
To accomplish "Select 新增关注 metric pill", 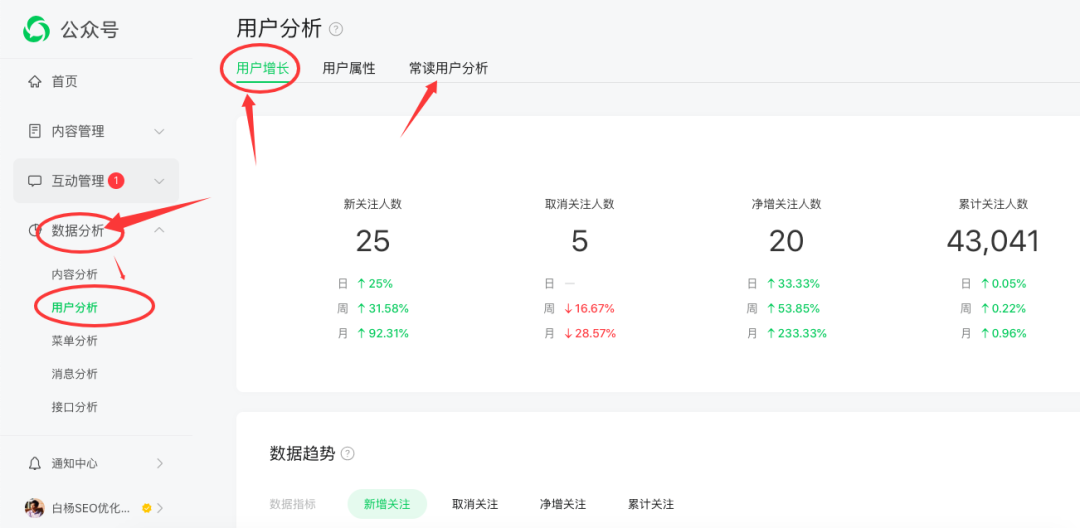I will coord(387,504).
